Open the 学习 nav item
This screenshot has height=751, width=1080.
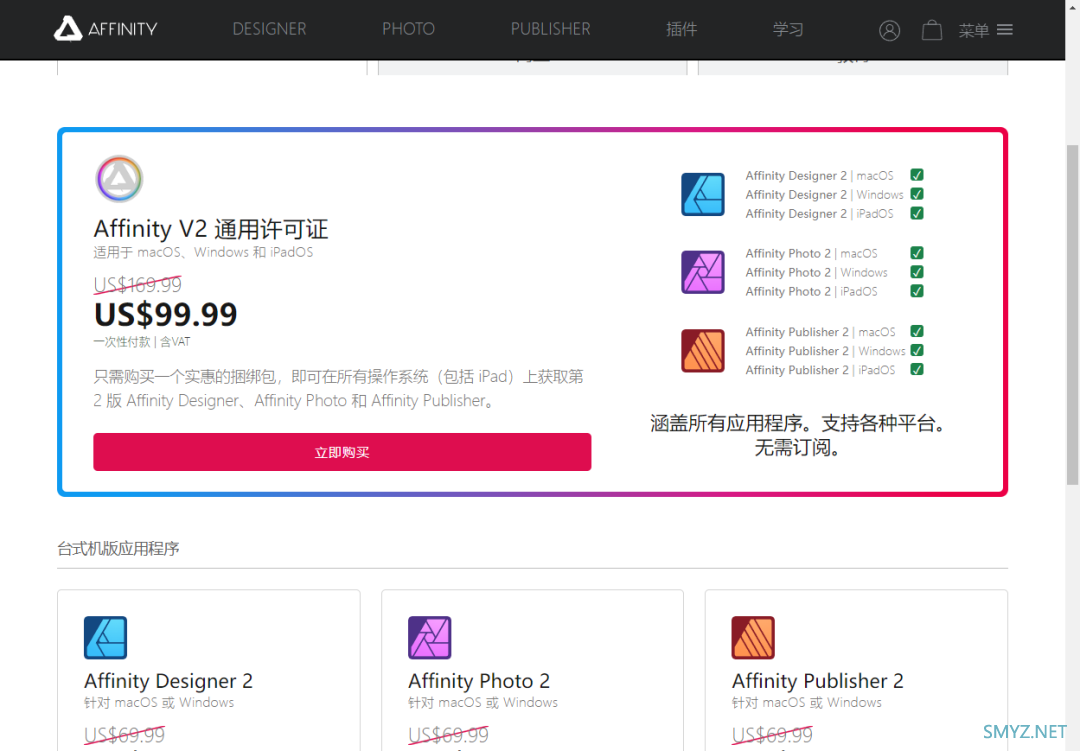pos(788,29)
